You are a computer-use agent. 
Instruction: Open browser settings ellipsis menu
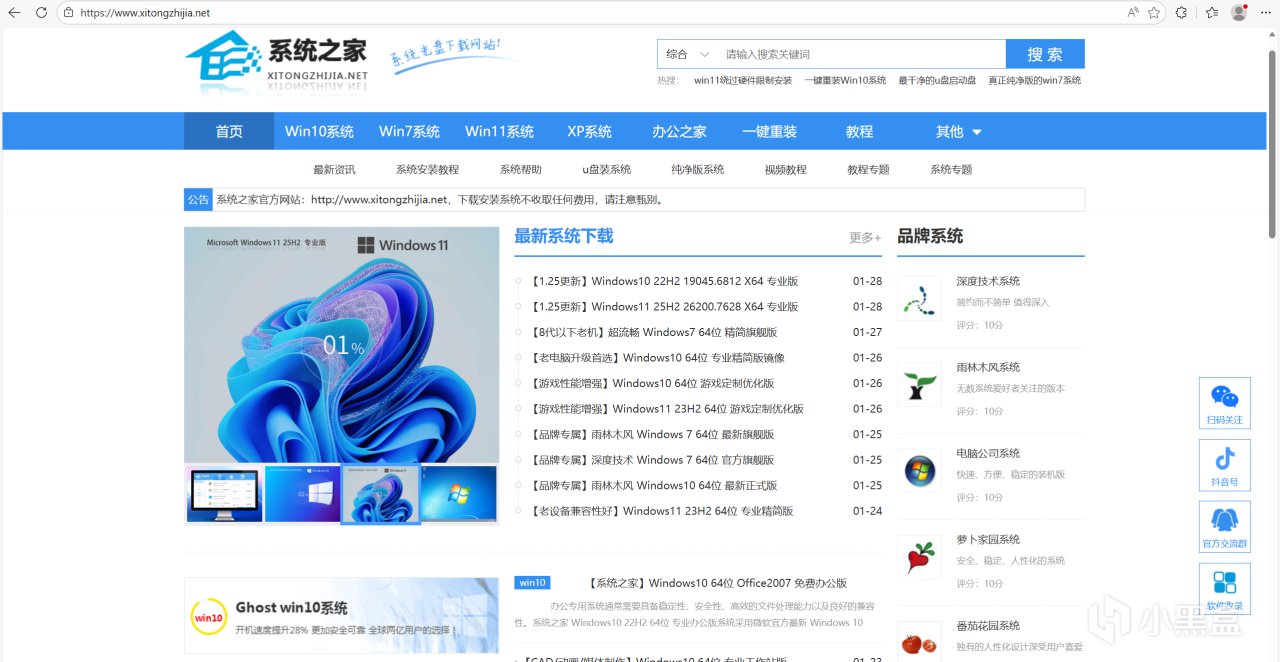[1264, 13]
